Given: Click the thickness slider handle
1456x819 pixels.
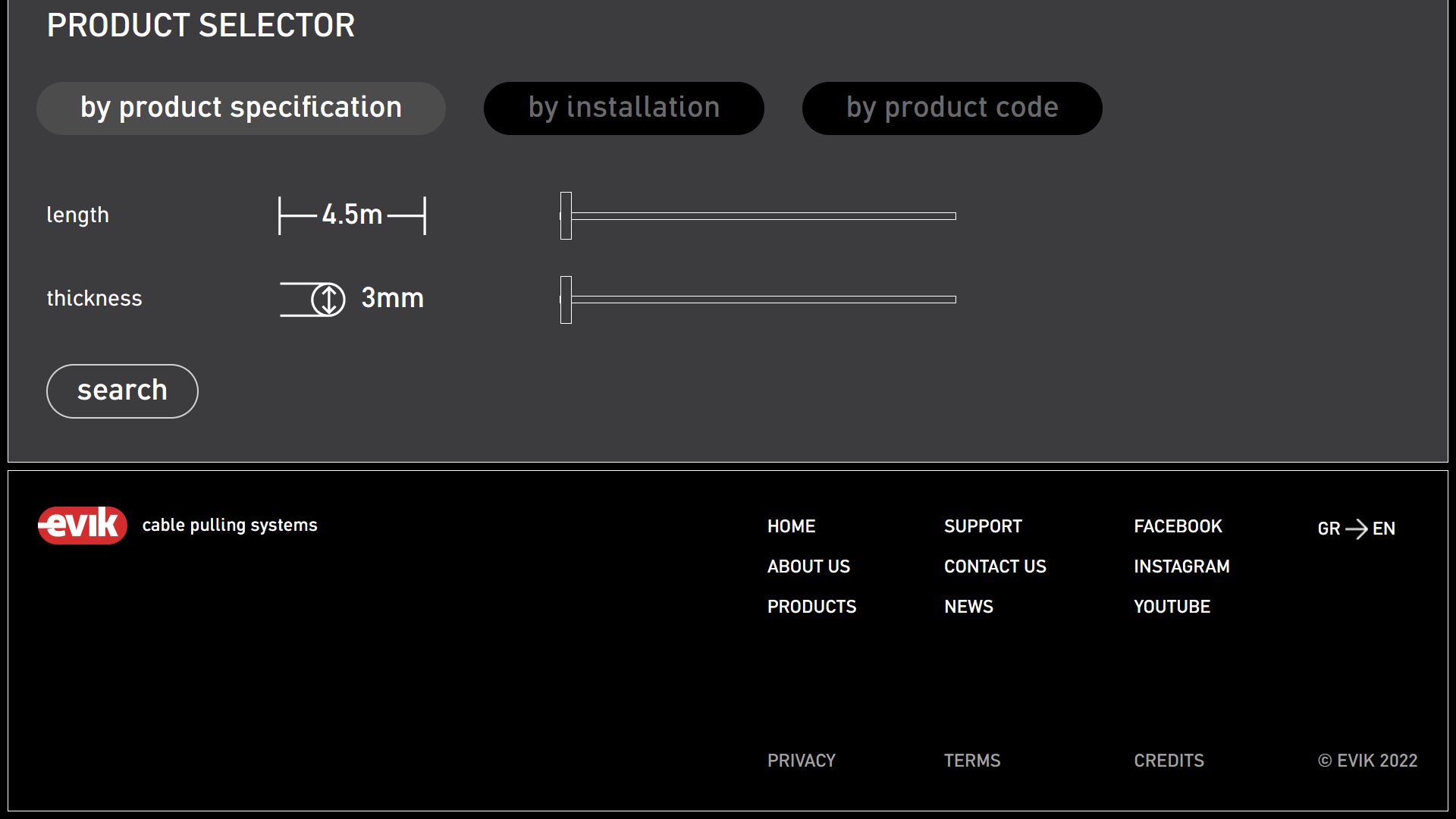Looking at the screenshot, I should pyautogui.click(x=566, y=300).
